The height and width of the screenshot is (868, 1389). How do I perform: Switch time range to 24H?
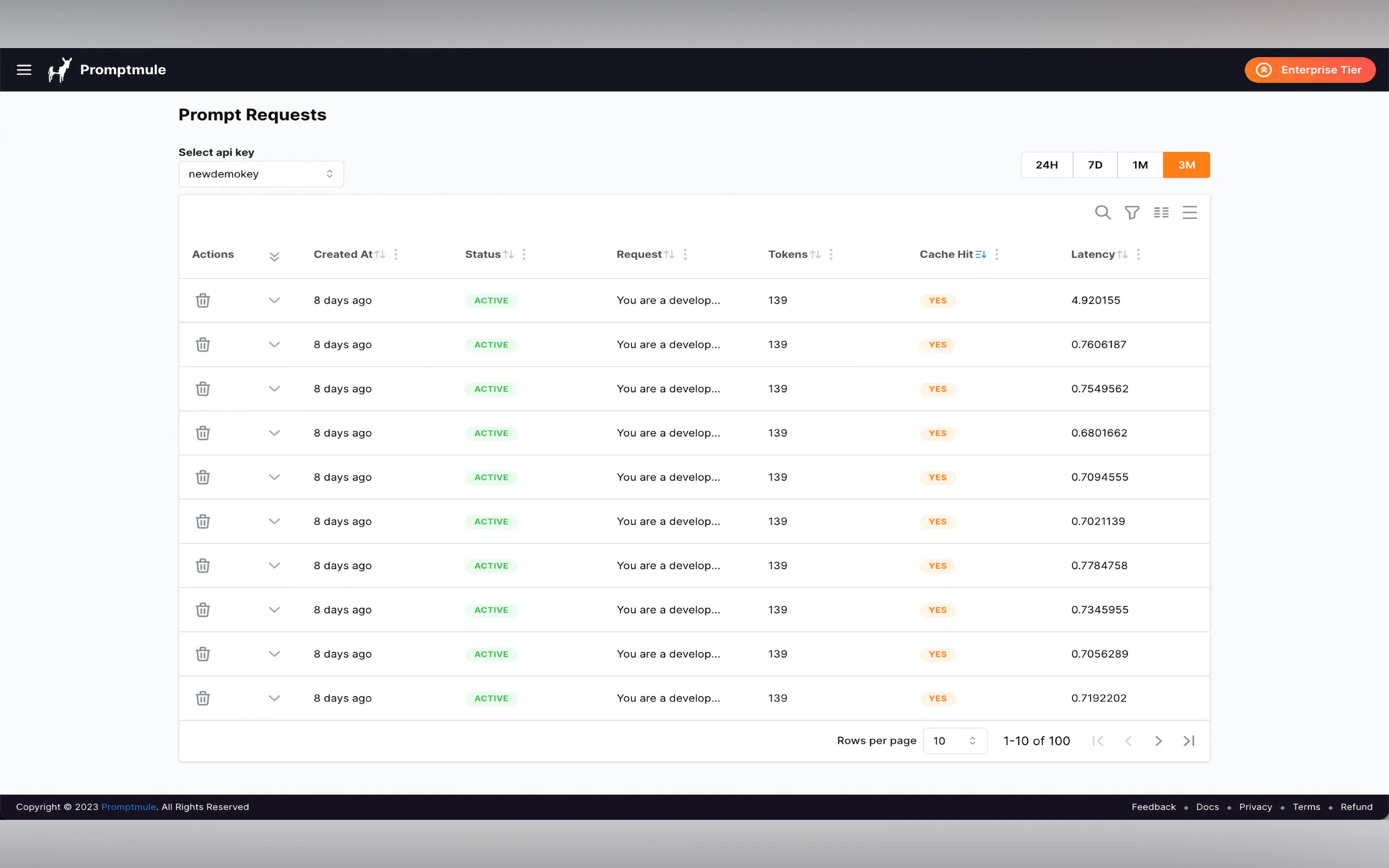1047,165
